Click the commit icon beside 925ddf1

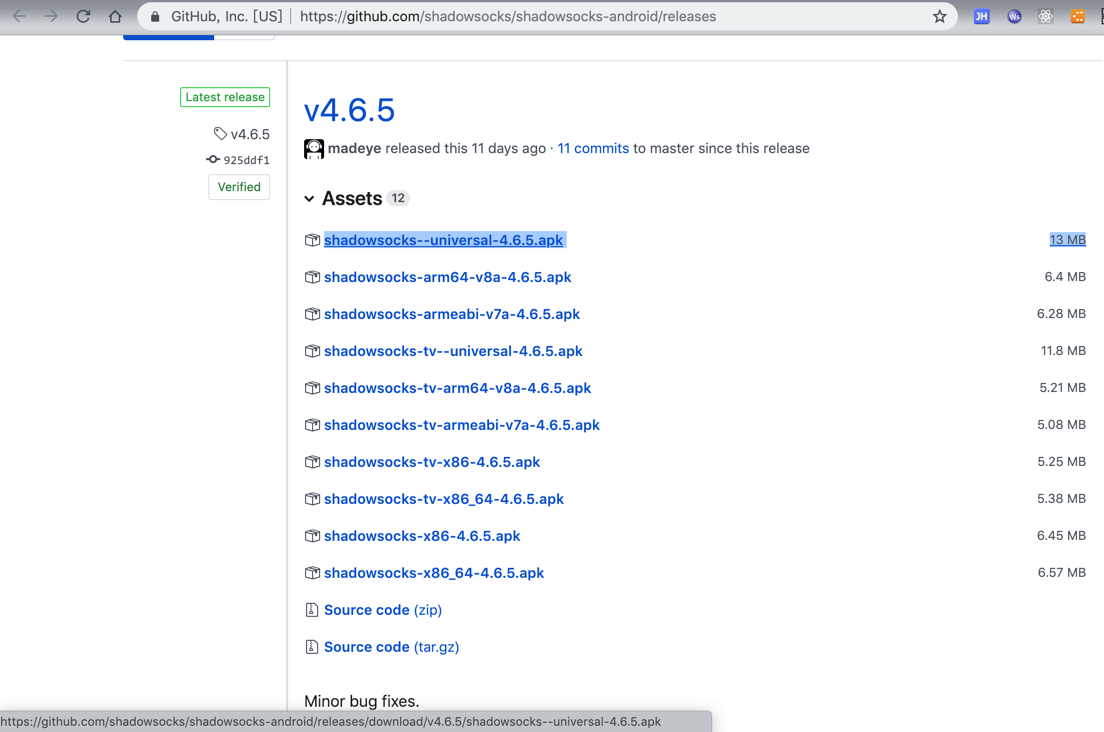point(213,160)
